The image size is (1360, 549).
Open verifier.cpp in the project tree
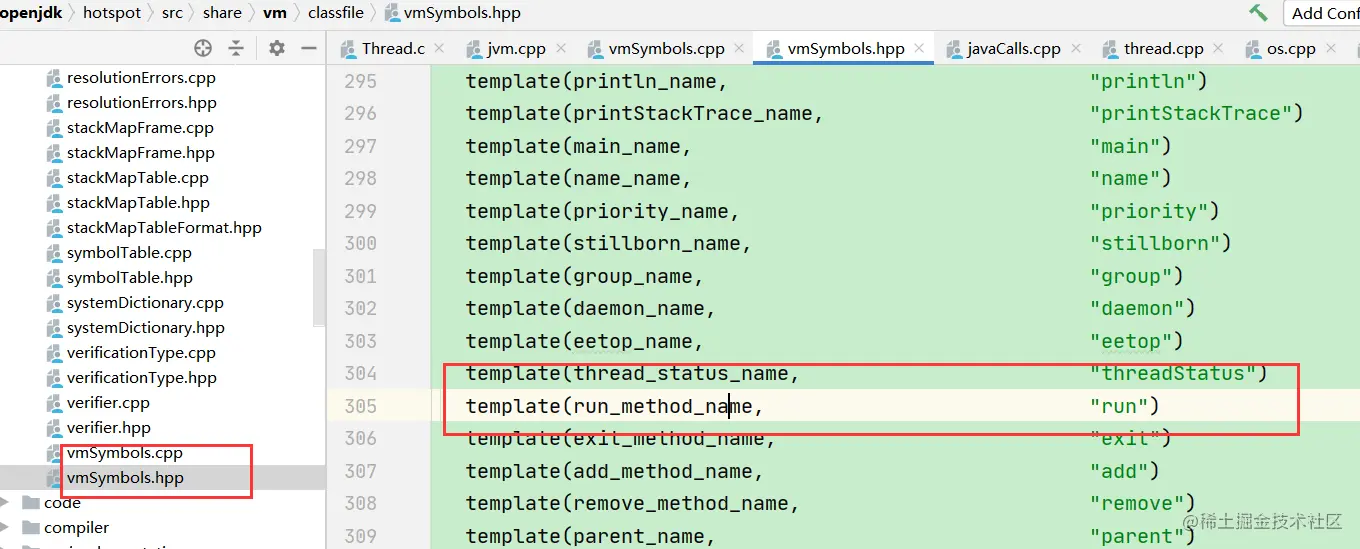coord(108,403)
